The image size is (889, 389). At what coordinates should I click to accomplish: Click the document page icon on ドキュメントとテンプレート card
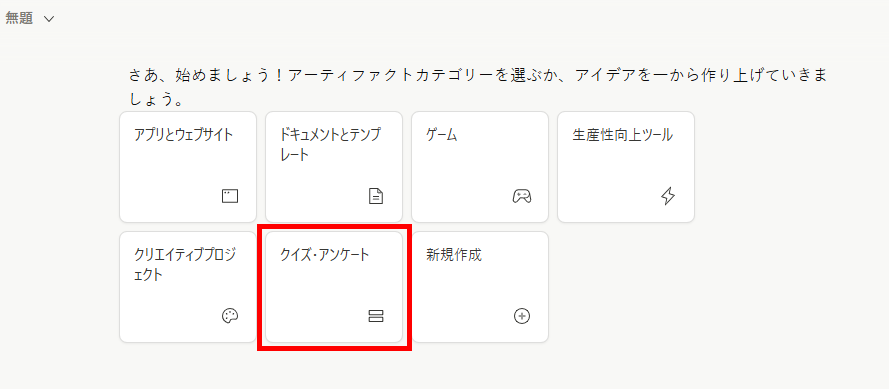(x=376, y=196)
